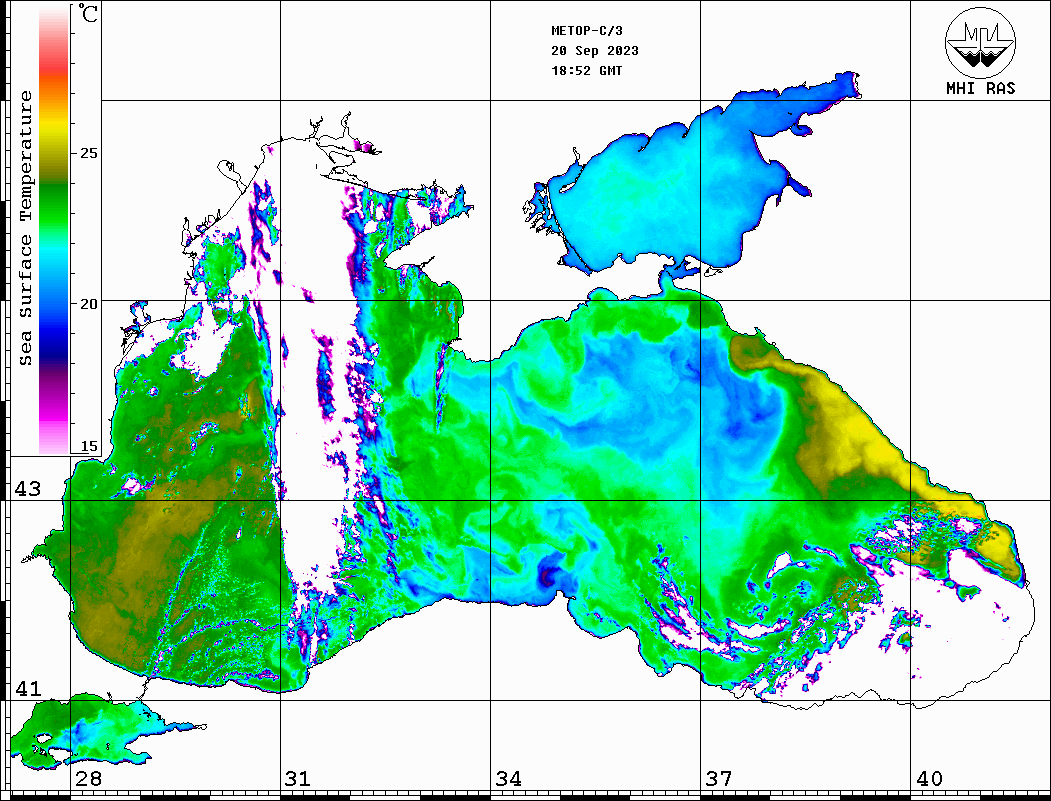The height and width of the screenshot is (801, 1051).
Task: Click the 18:52 GMT timestamp
Action: (586, 71)
